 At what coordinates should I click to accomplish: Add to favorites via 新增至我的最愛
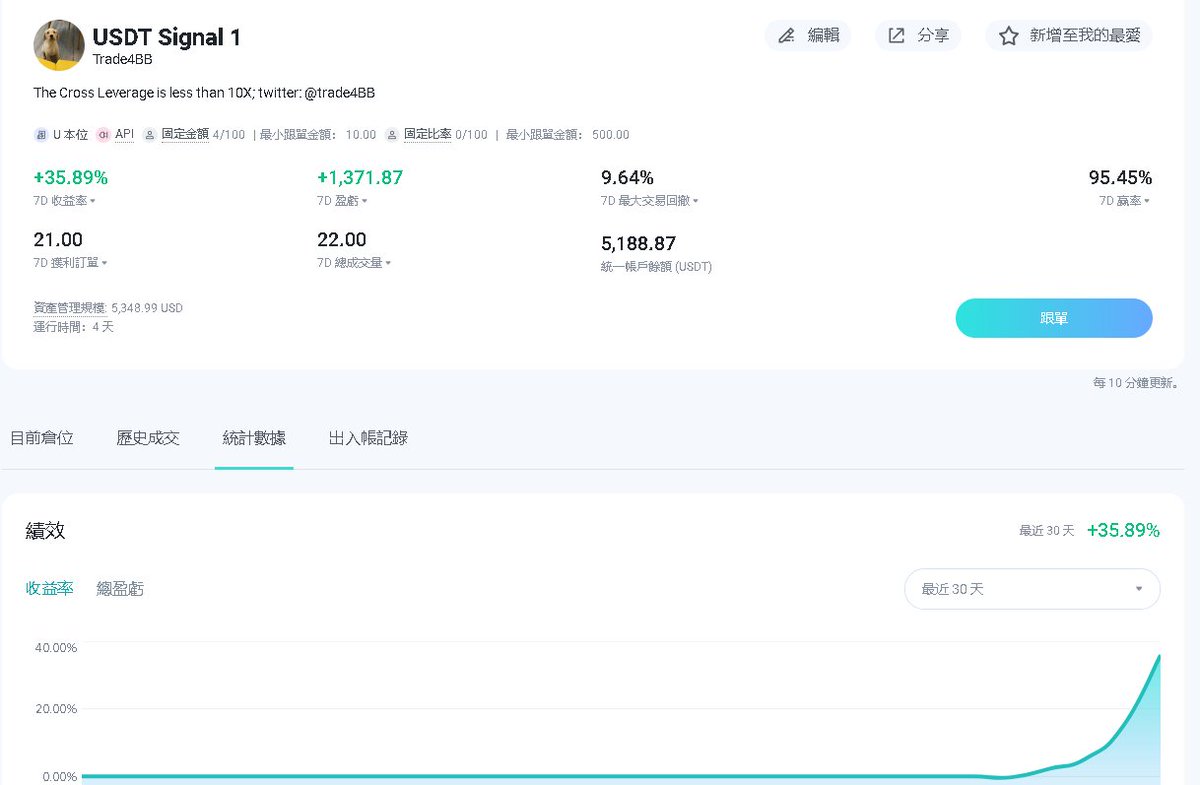(x=1069, y=35)
